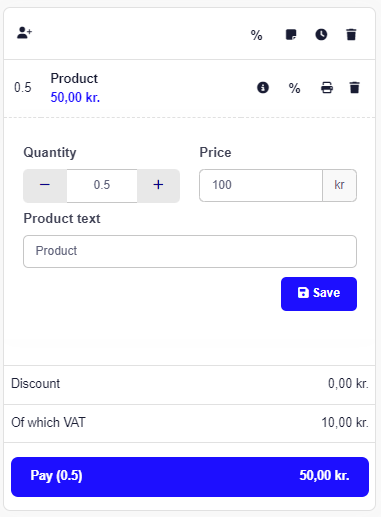Add a discount to the Product line
Screen dimensions: 381x517
tap(294, 88)
